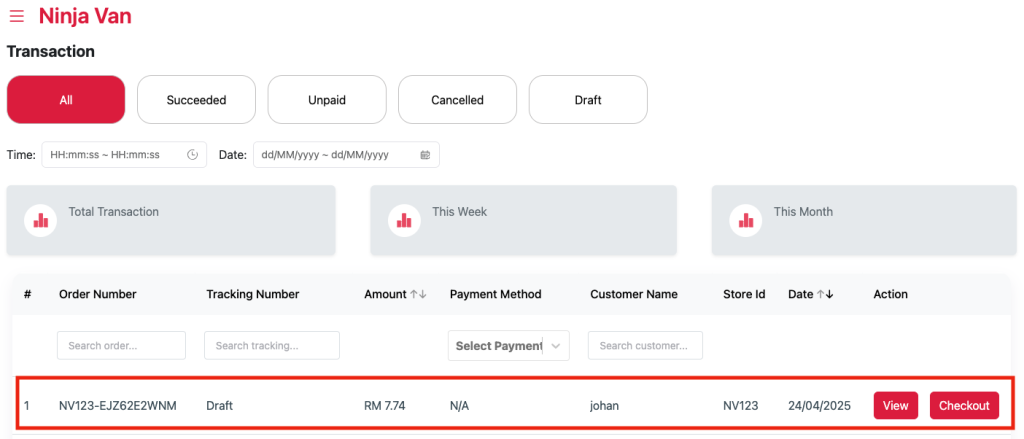
Task: Click the Order Number column header
Action: 97,295
